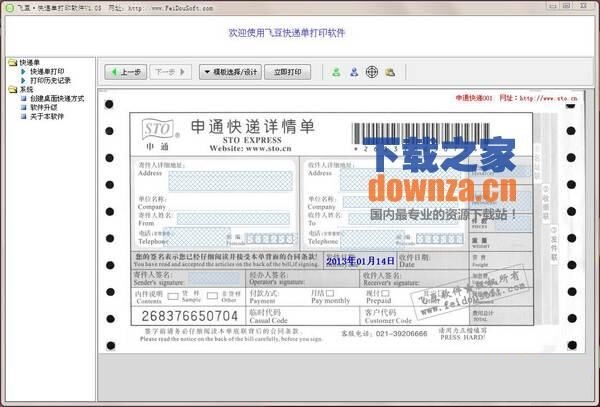The width and height of the screenshot is (600, 407).
Task: Click the sender postcode boxes
Action: pos(269,239)
